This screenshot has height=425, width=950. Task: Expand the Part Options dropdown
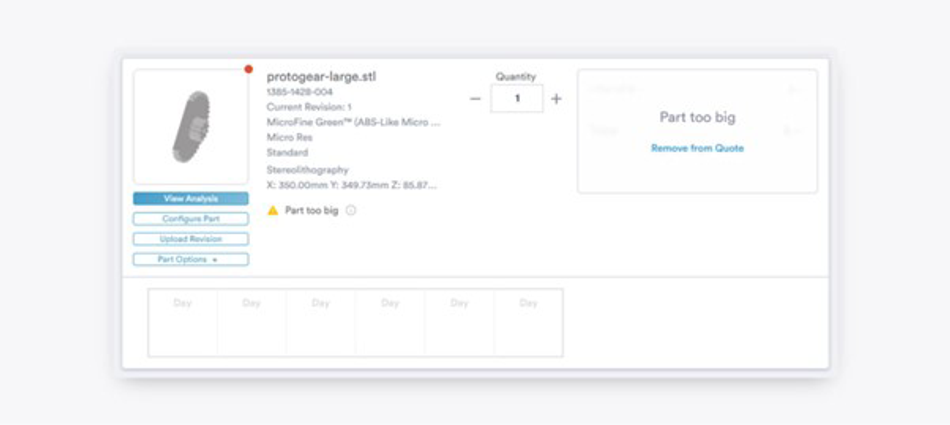[191, 259]
